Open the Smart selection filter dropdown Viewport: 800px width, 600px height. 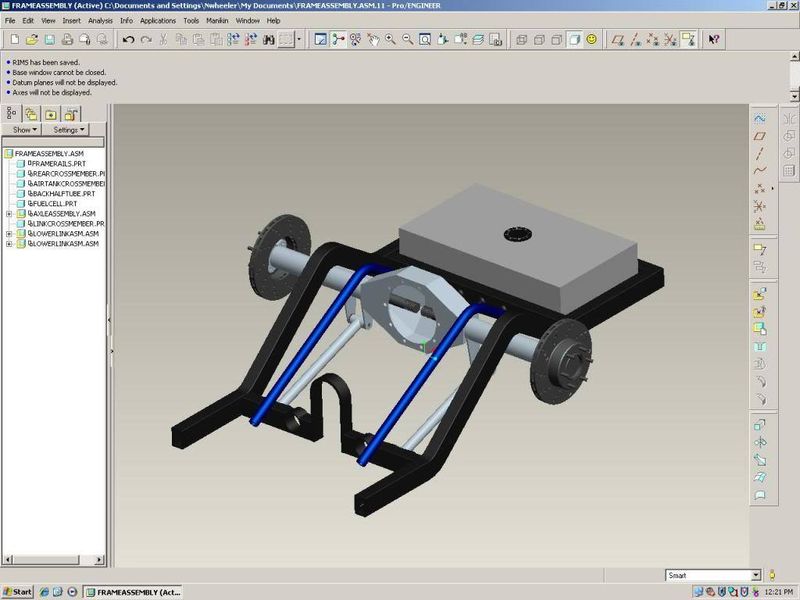point(755,575)
